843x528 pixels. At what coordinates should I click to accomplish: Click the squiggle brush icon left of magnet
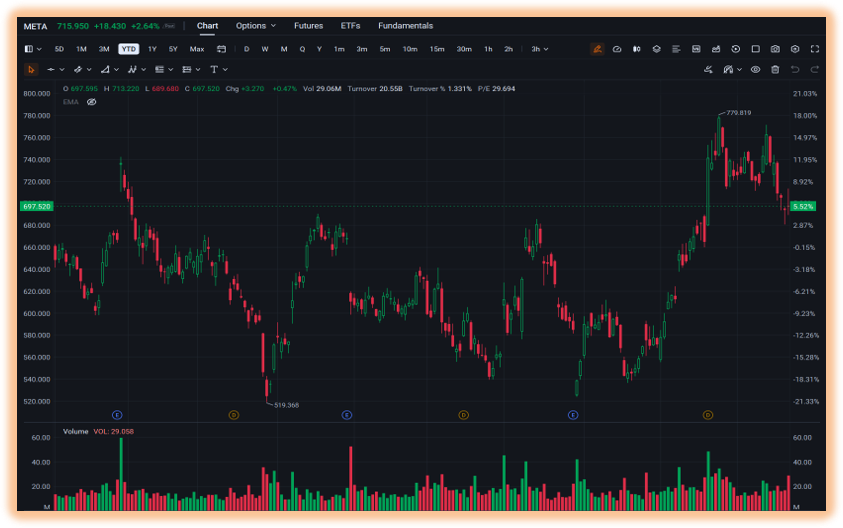(709, 69)
